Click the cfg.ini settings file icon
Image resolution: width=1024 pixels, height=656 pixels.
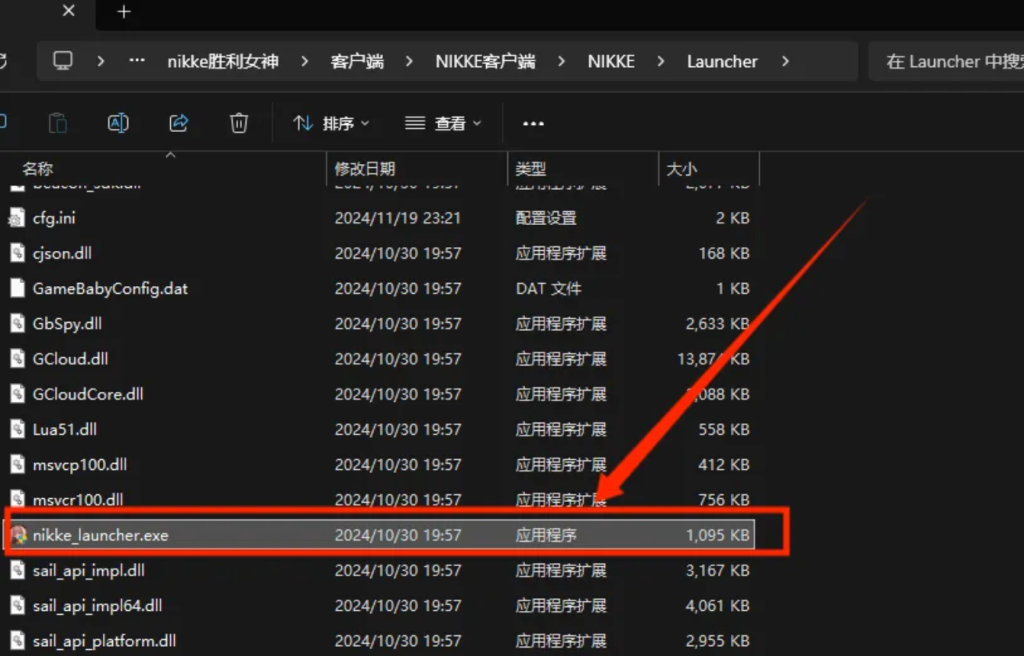(x=17, y=218)
